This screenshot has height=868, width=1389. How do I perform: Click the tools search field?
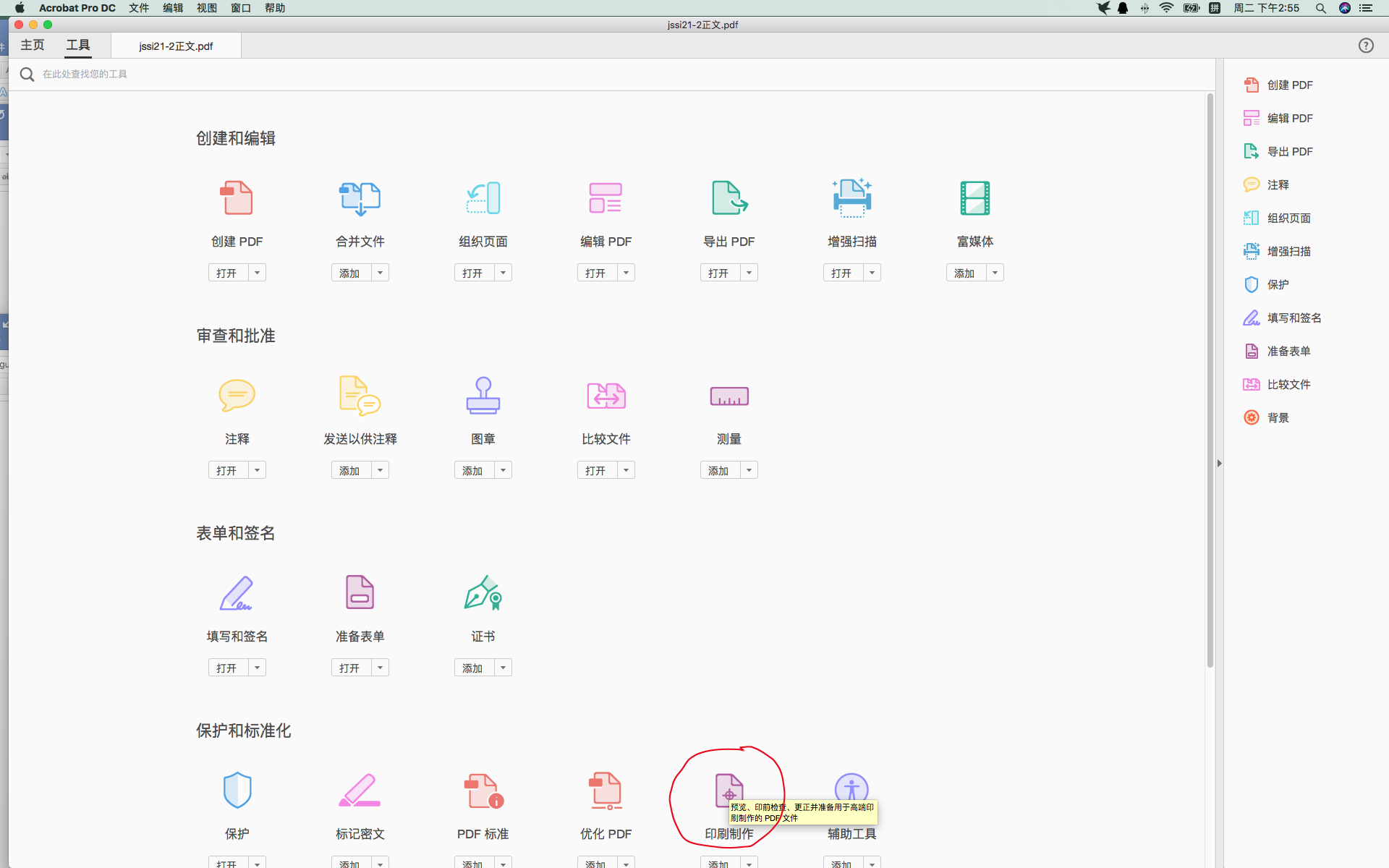tap(289, 74)
